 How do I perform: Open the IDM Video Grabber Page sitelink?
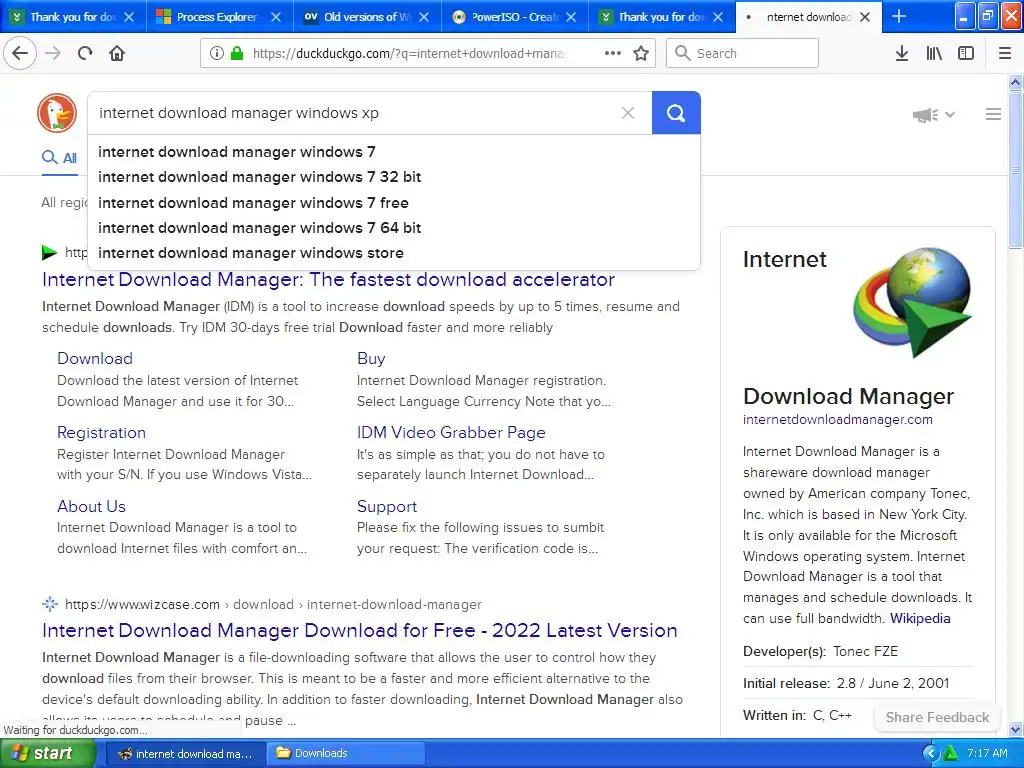tap(451, 432)
